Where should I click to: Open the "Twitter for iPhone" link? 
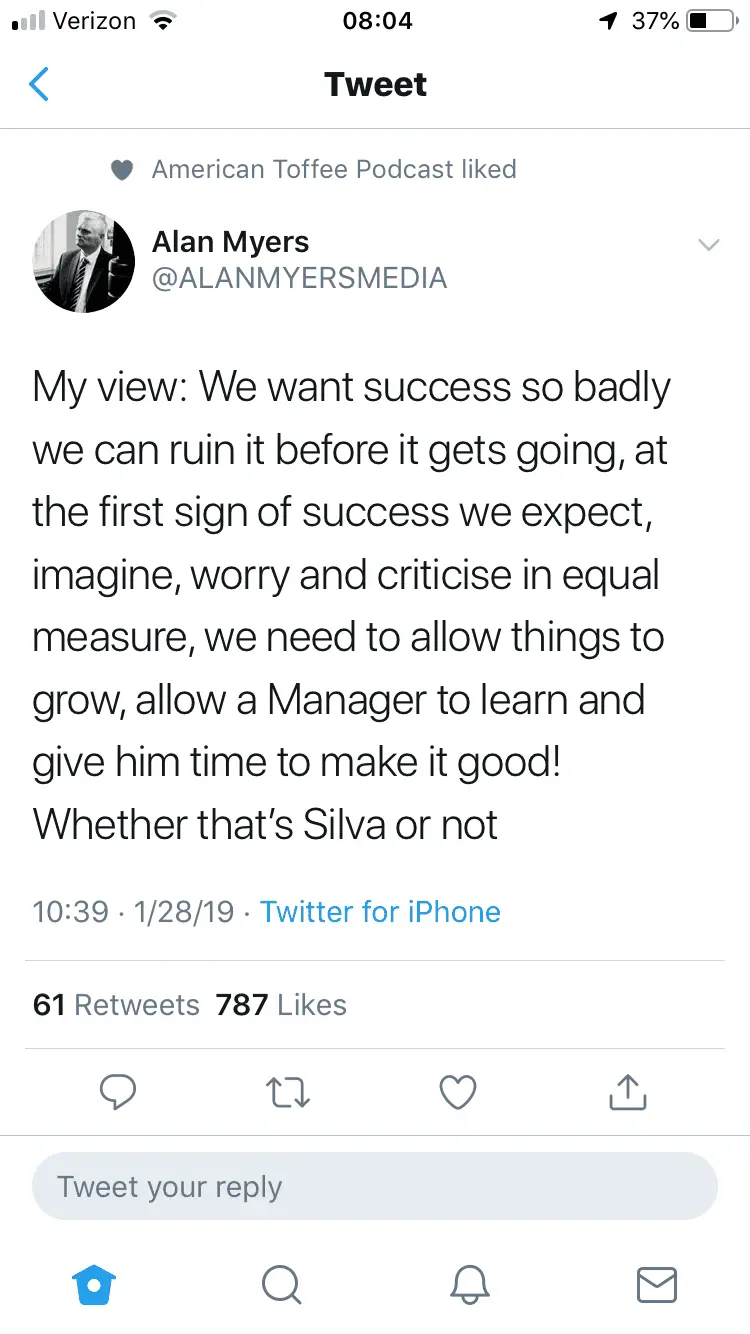click(x=380, y=912)
